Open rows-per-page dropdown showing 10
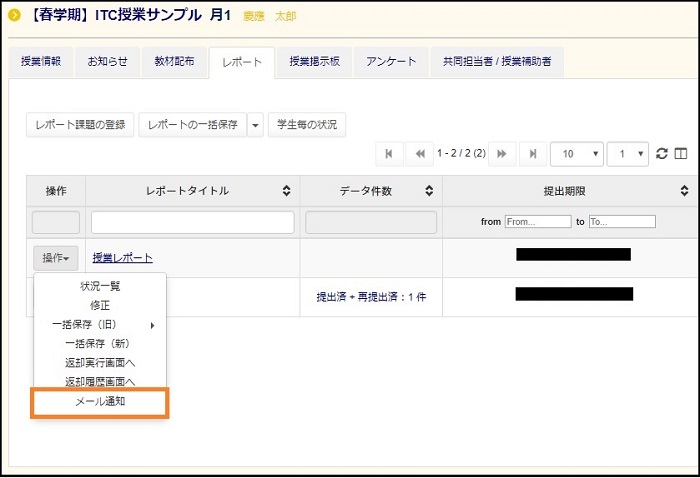700x478 pixels. pos(579,154)
